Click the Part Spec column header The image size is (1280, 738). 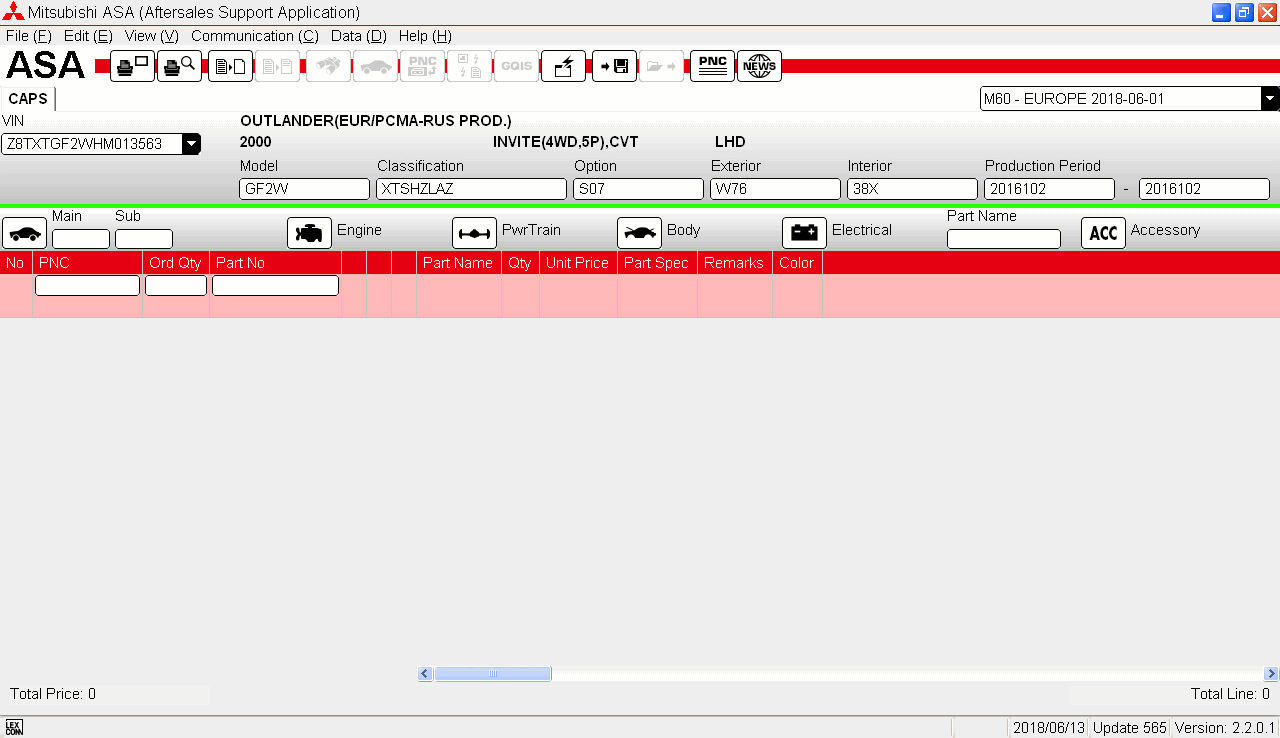pyautogui.click(x=657, y=263)
